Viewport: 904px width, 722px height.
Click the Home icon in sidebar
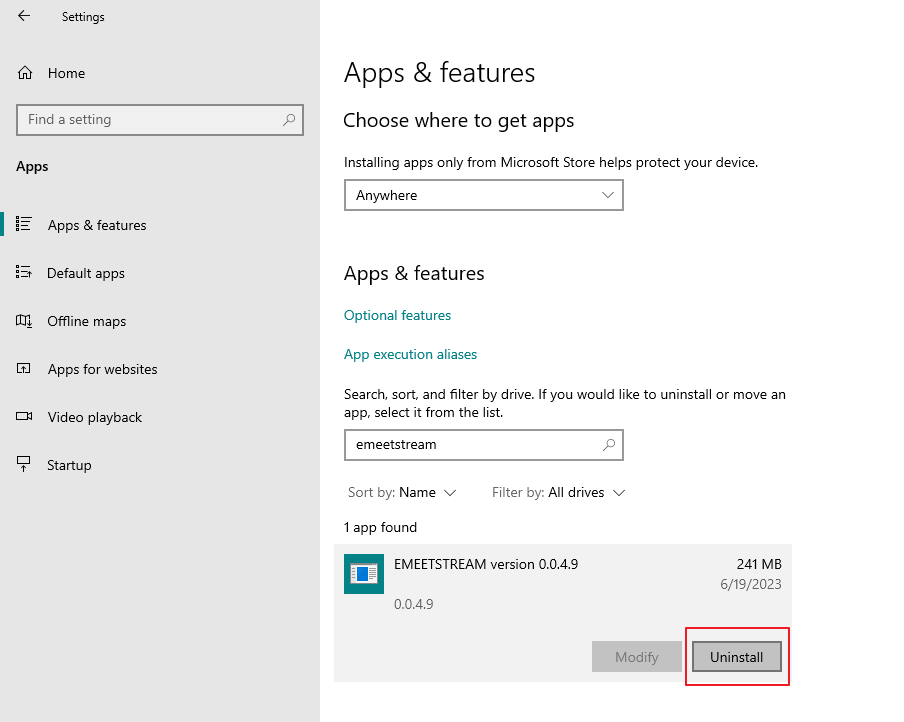(25, 73)
